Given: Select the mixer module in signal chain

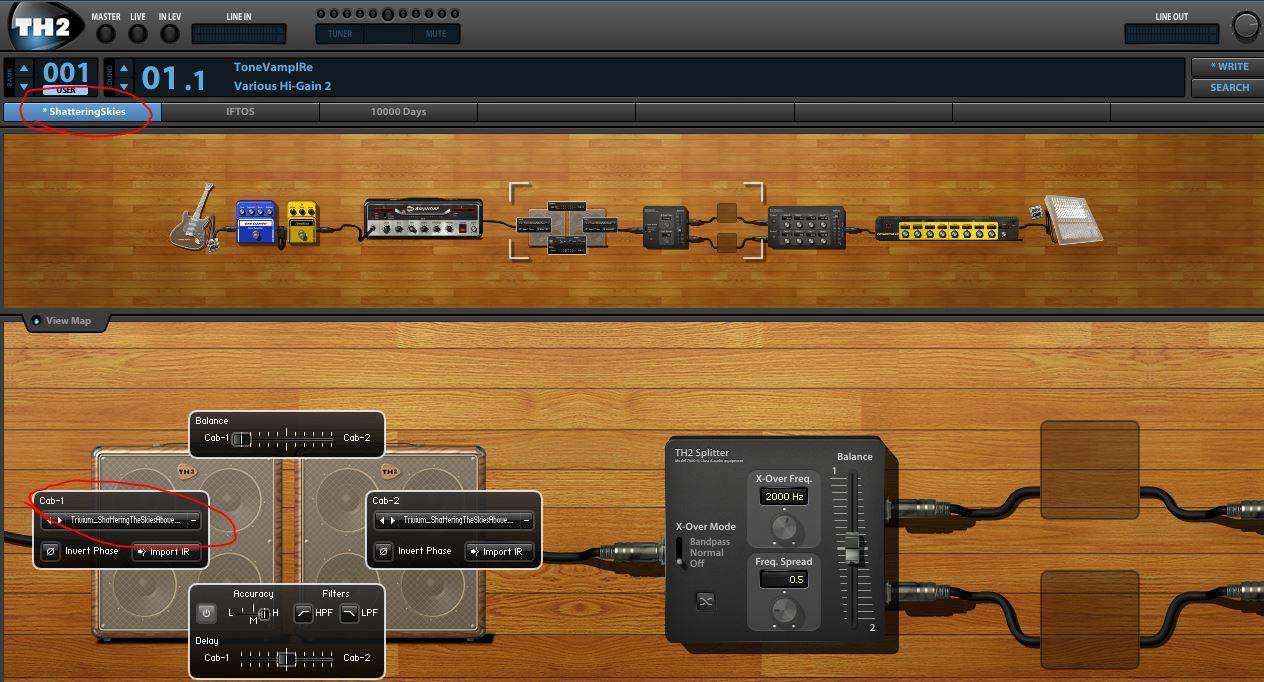Looking at the screenshot, I should tap(807, 227).
